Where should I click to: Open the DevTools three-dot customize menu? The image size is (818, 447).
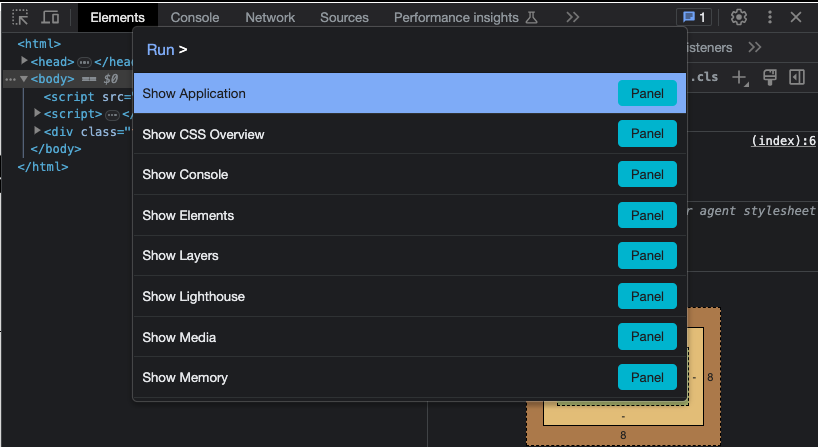click(767, 17)
